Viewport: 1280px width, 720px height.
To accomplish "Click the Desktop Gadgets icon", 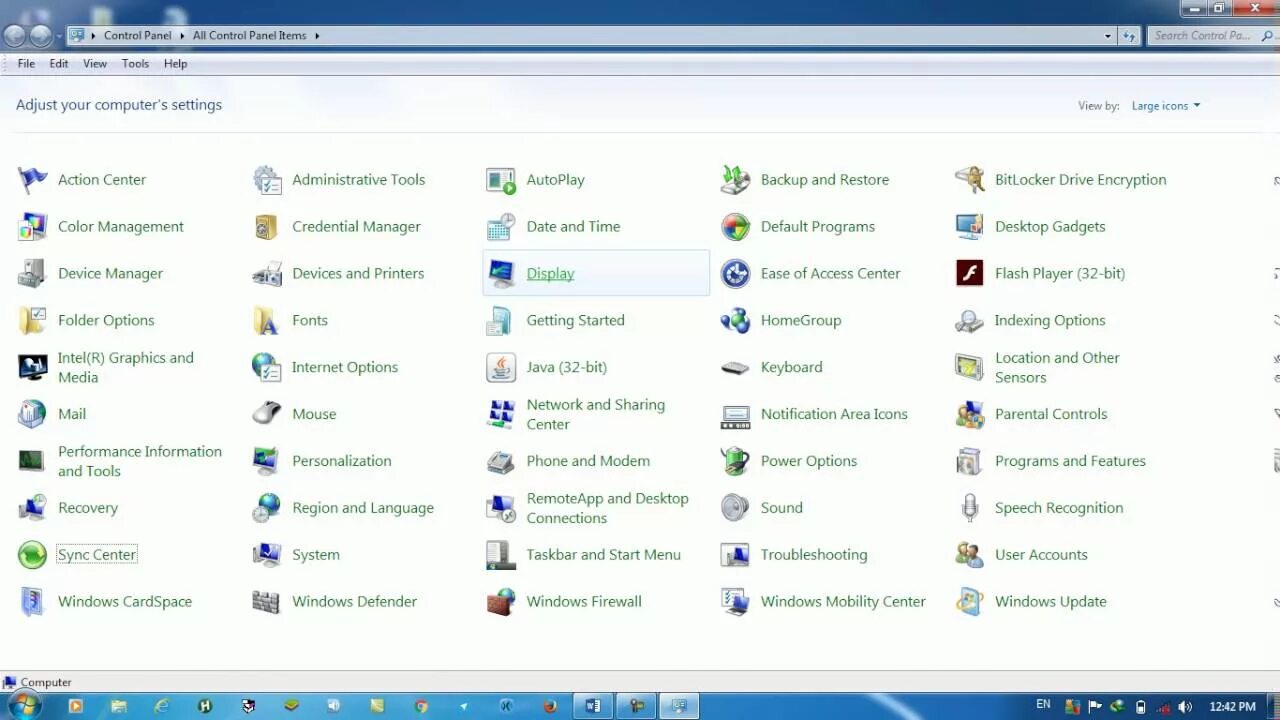I will tap(969, 227).
